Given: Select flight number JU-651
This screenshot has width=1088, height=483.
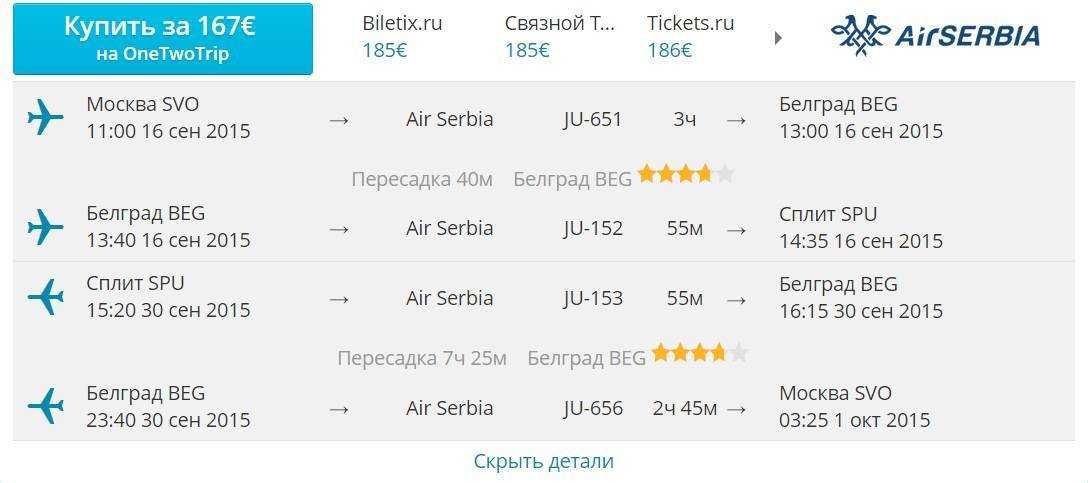Looking at the screenshot, I should (593, 119).
